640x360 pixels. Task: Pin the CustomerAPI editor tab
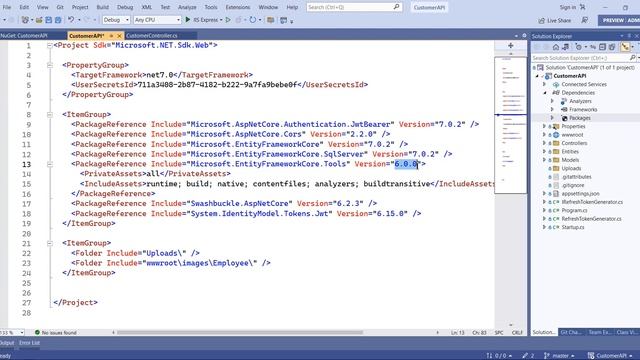[111, 36]
